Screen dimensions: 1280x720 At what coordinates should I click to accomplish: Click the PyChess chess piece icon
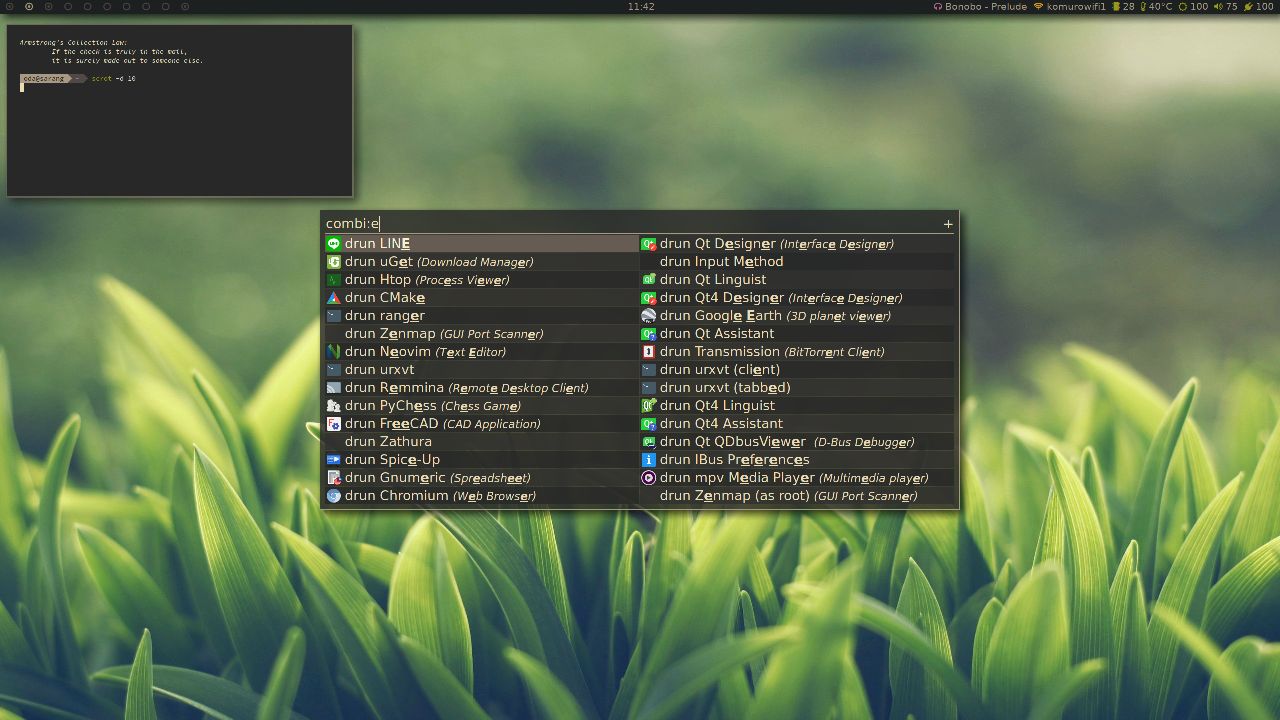pos(334,405)
